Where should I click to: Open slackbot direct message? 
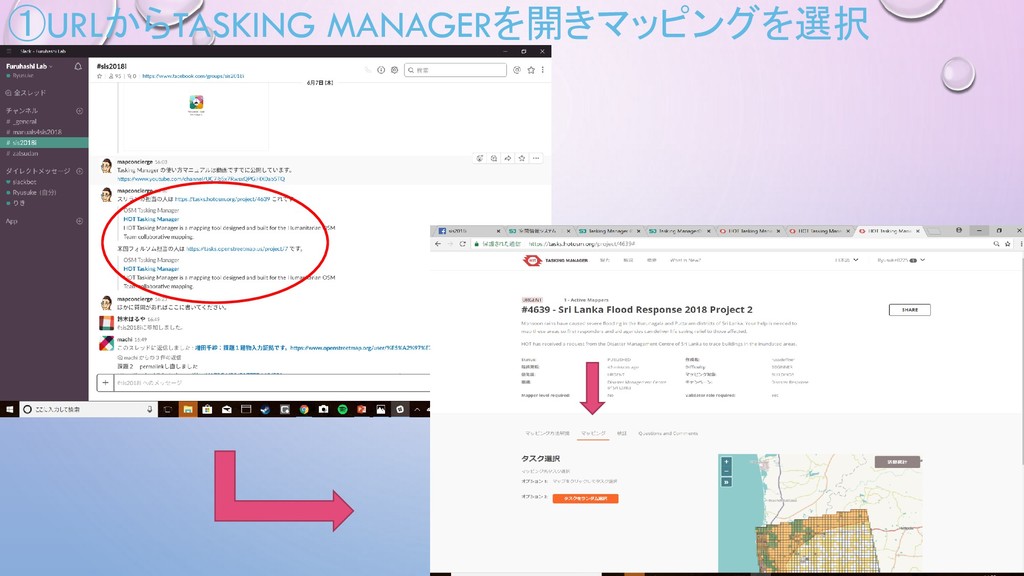[x=22, y=182]
